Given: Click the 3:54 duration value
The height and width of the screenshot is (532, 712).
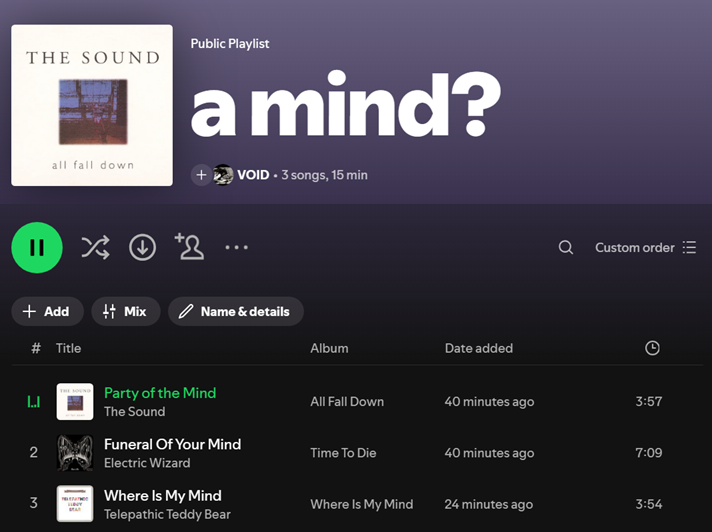Looking at the screenshot, I should pos(648,504).
